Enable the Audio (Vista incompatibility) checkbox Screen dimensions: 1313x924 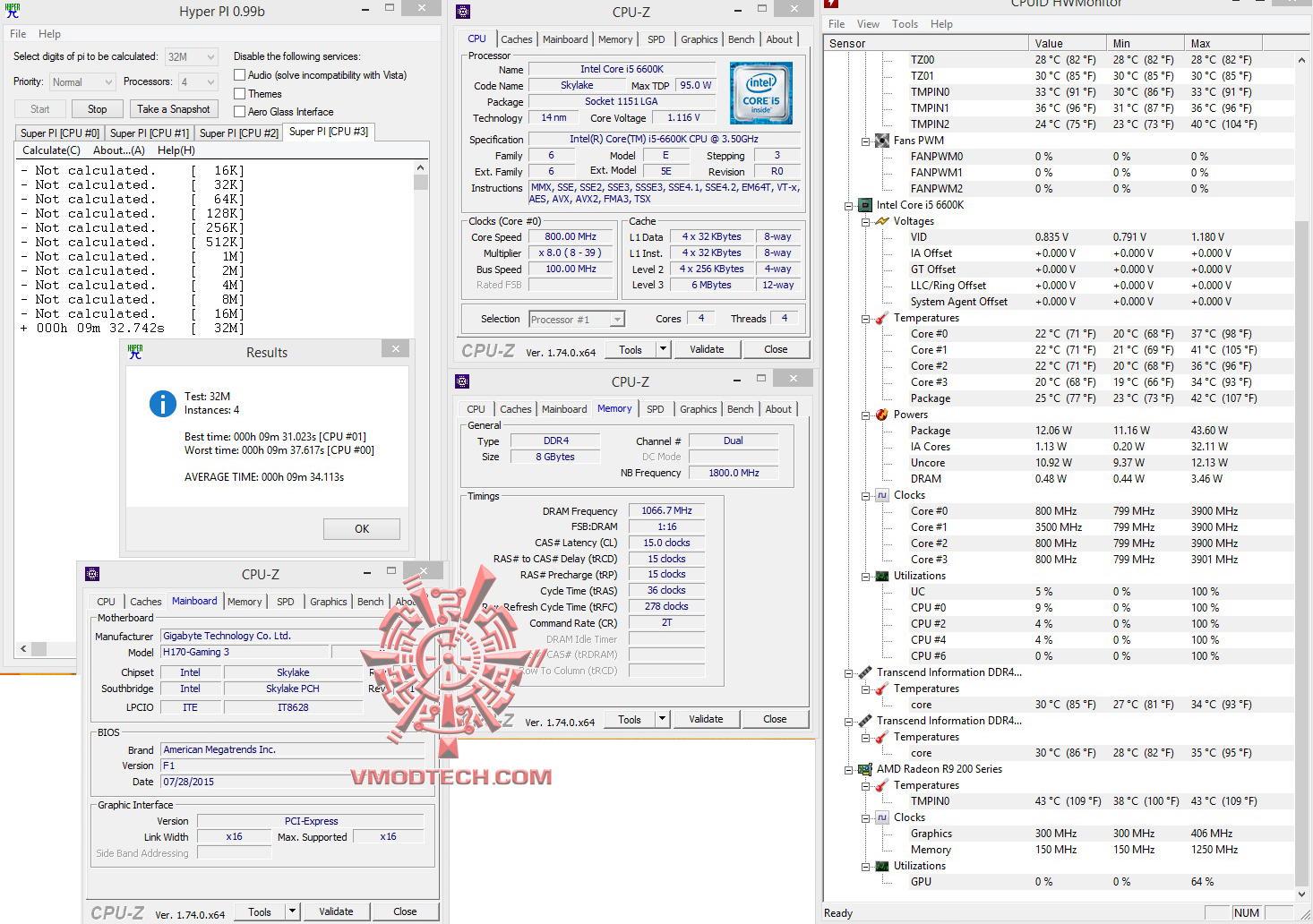[x=239, y=75]
